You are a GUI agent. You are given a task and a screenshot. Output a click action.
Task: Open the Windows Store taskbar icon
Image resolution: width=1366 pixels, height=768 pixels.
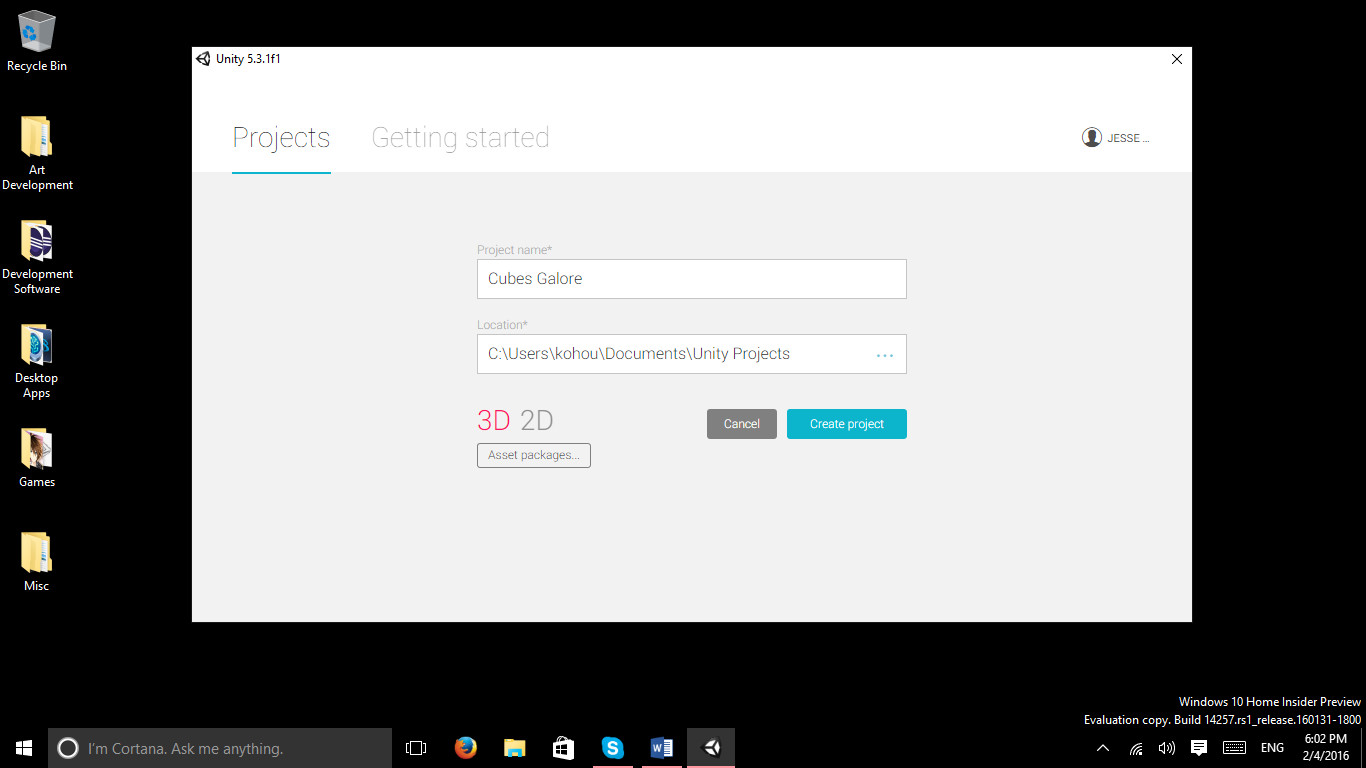coord(563,748)
